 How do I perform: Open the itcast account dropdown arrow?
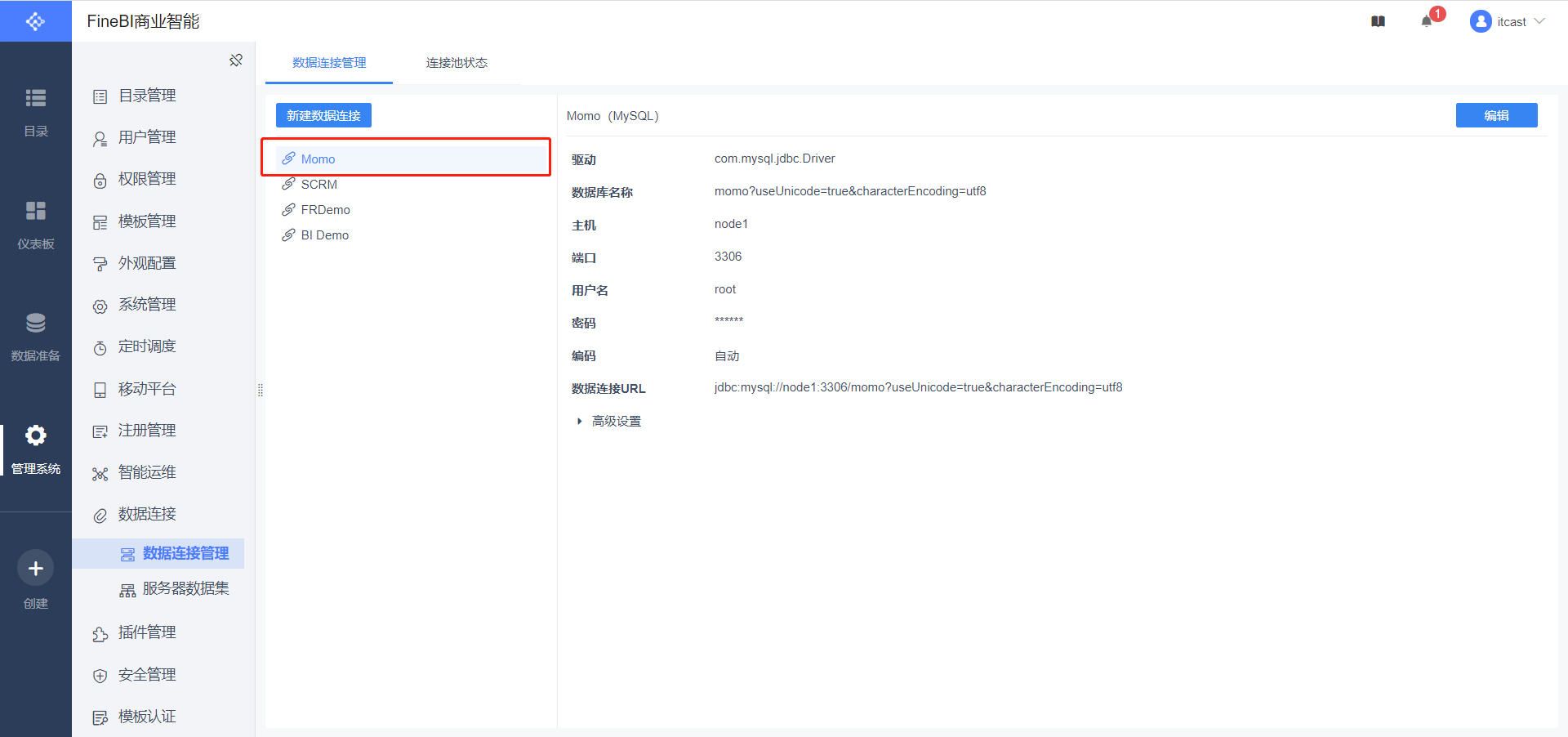(1539, 21)
